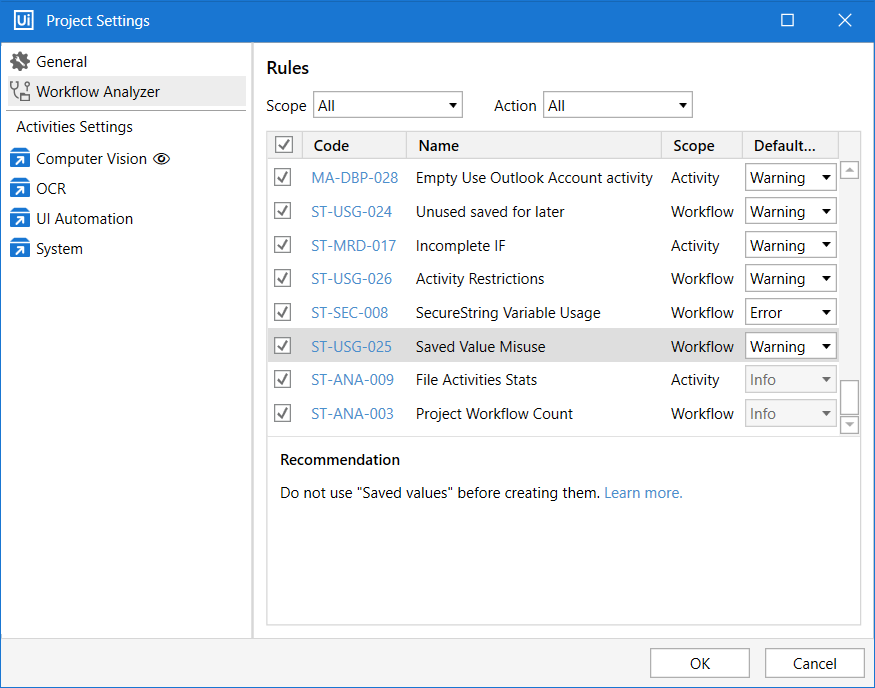Click the UI Automation icon
Viewport: 875px width, 688px height.
tap(20, 219)
